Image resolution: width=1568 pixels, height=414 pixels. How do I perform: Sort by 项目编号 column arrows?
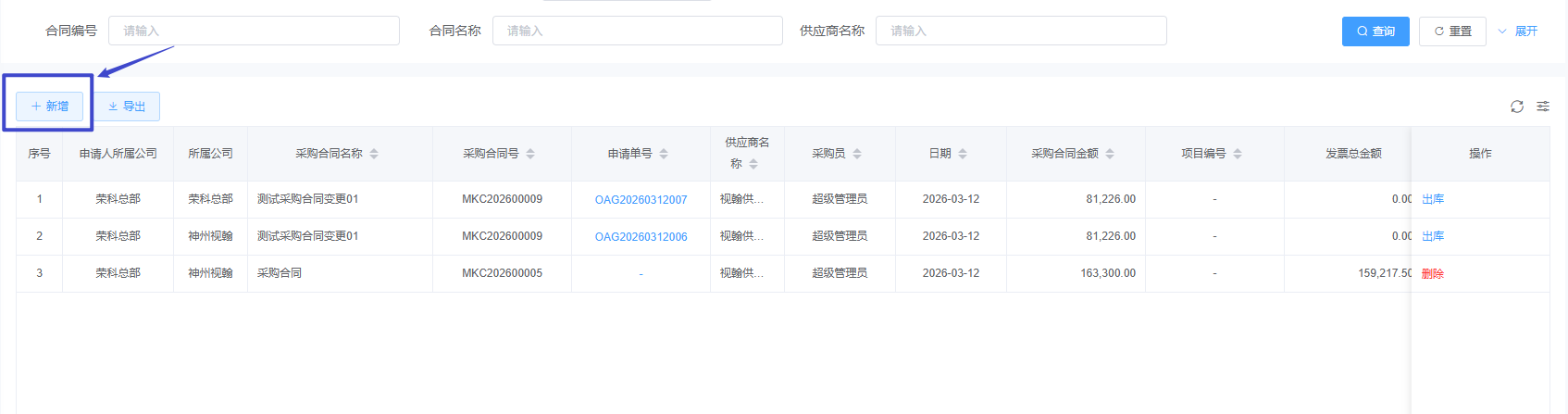[x=1238, y=154]
